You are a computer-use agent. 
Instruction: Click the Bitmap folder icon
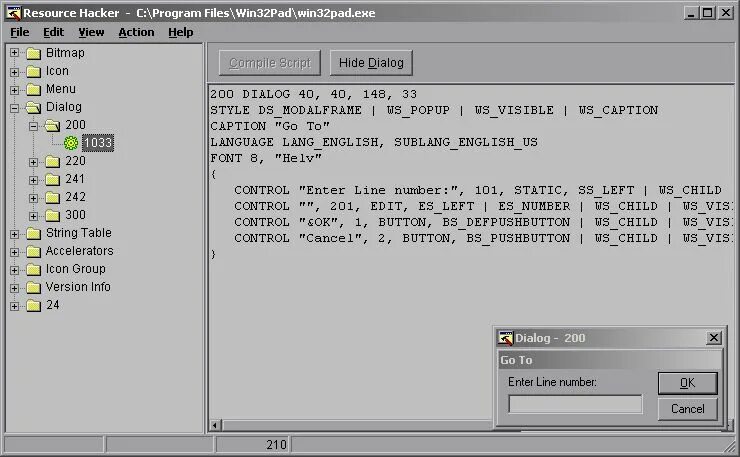pos(34,53)
